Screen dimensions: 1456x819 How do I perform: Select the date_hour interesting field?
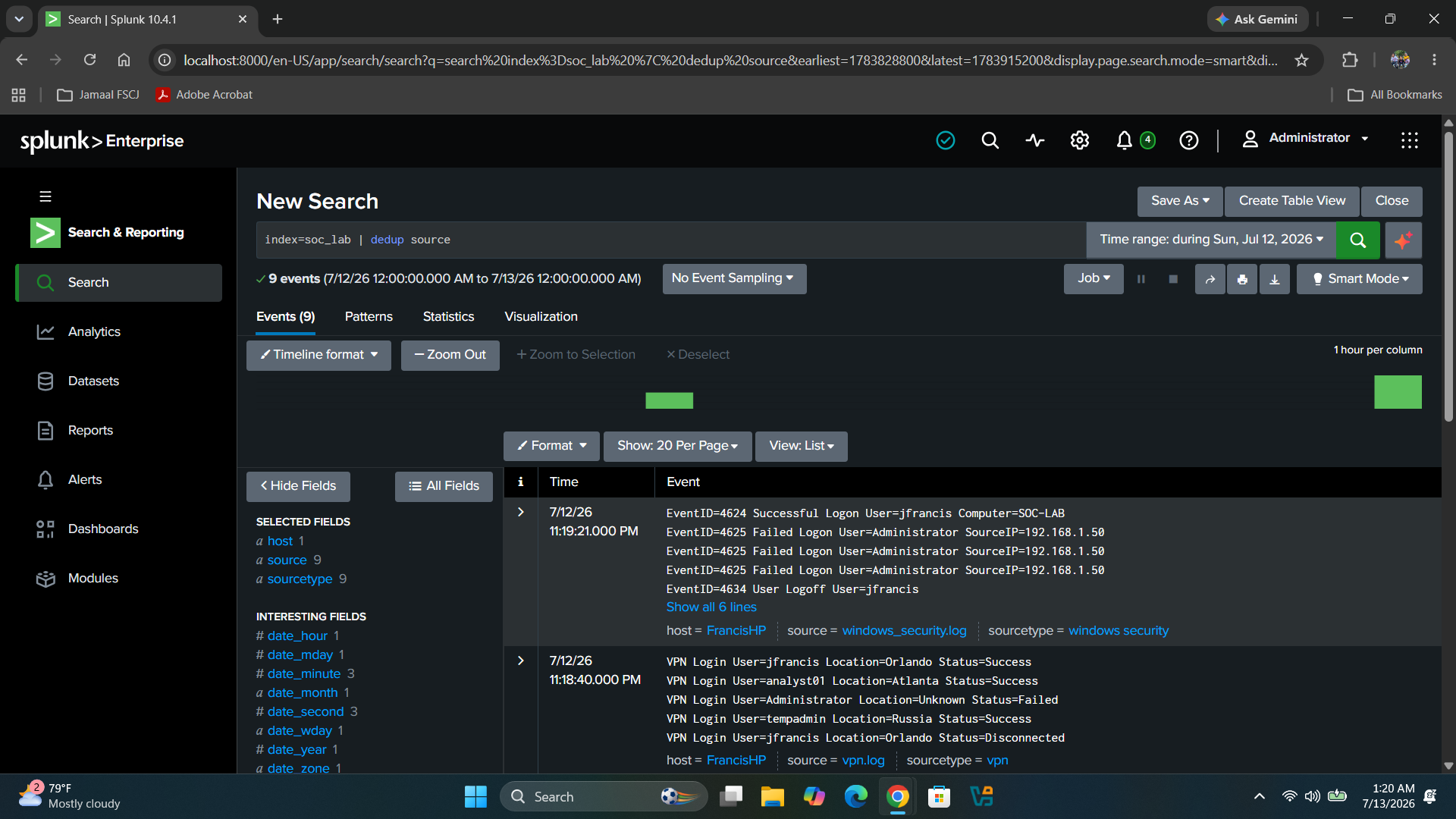coord(297,635)
